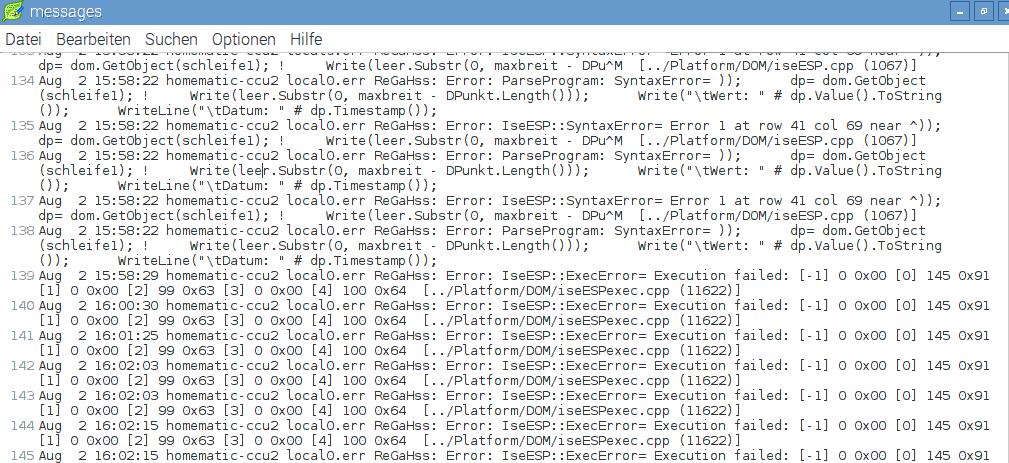The width and height of the screenshot is (1009, 463).
Task: Click the messages window title text
Action: 64,13
